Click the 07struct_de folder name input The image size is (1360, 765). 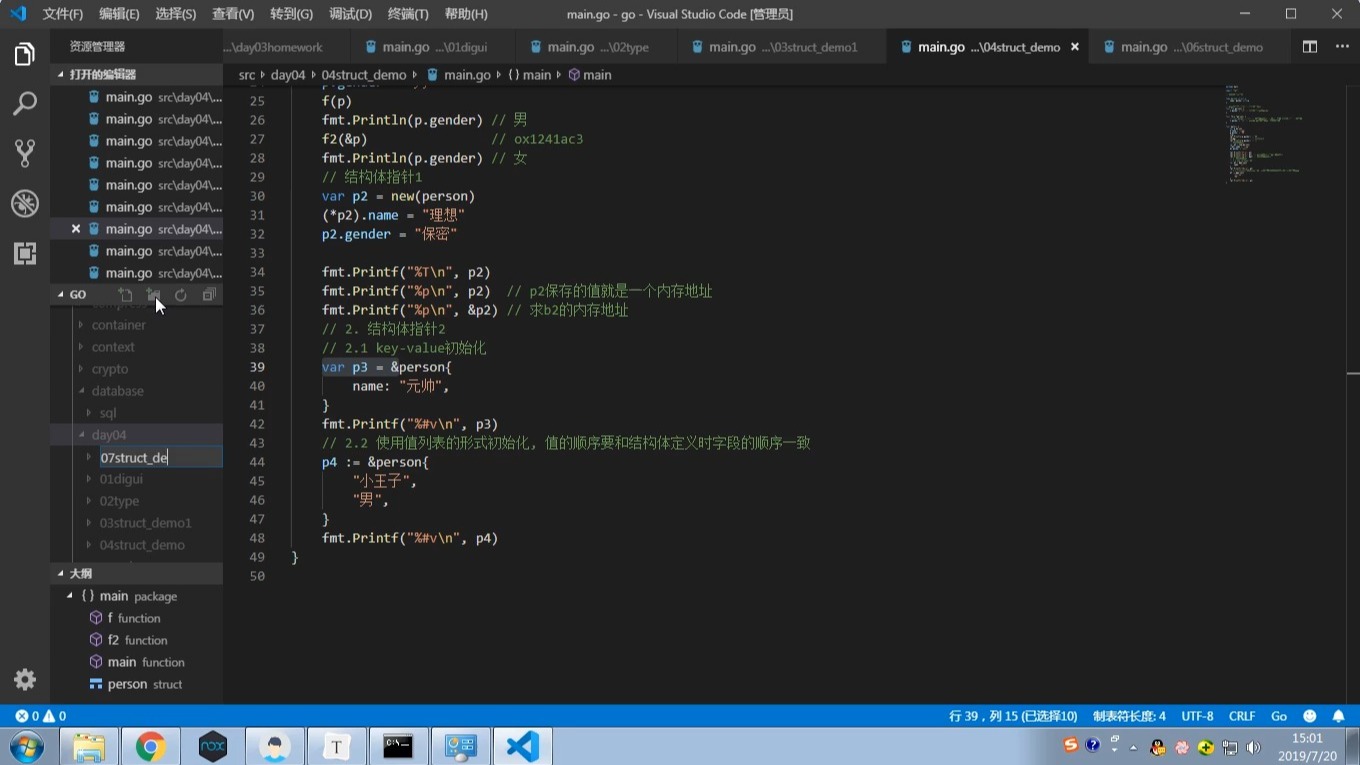pyautogui.click(x=160, y=458)
